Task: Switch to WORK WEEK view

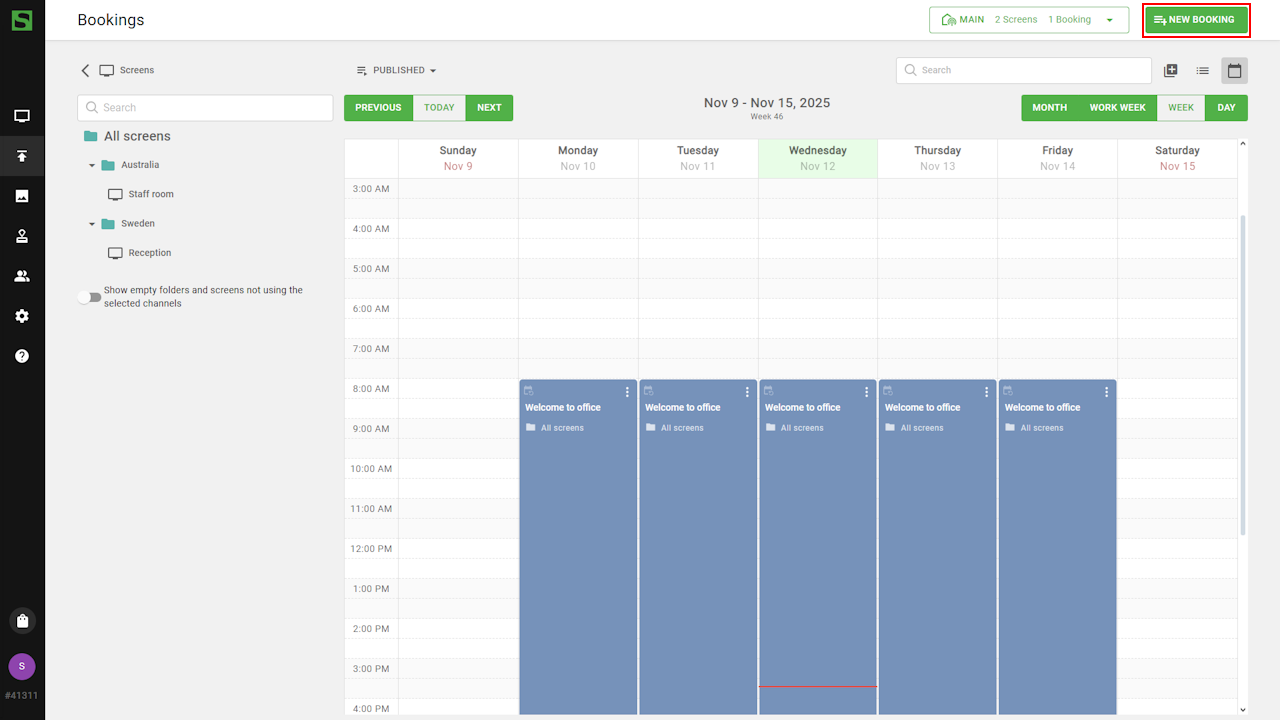Action: [1117, 108]
